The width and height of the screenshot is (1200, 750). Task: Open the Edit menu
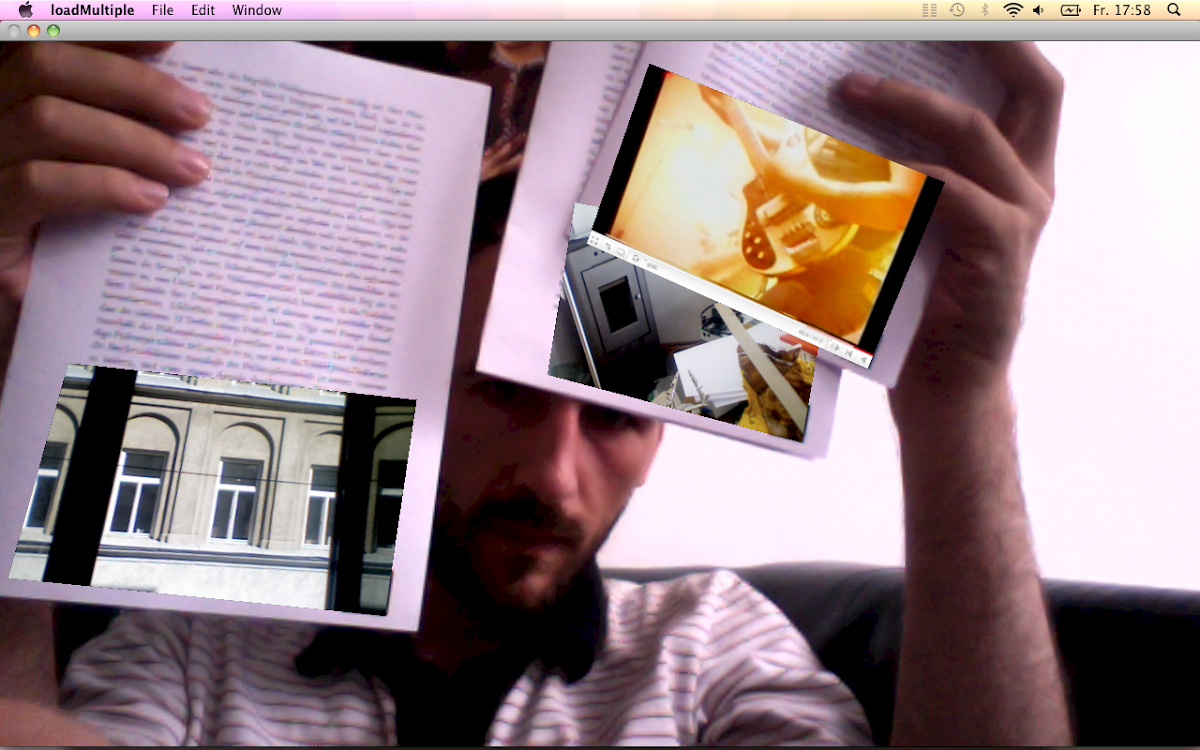[203, 10]
